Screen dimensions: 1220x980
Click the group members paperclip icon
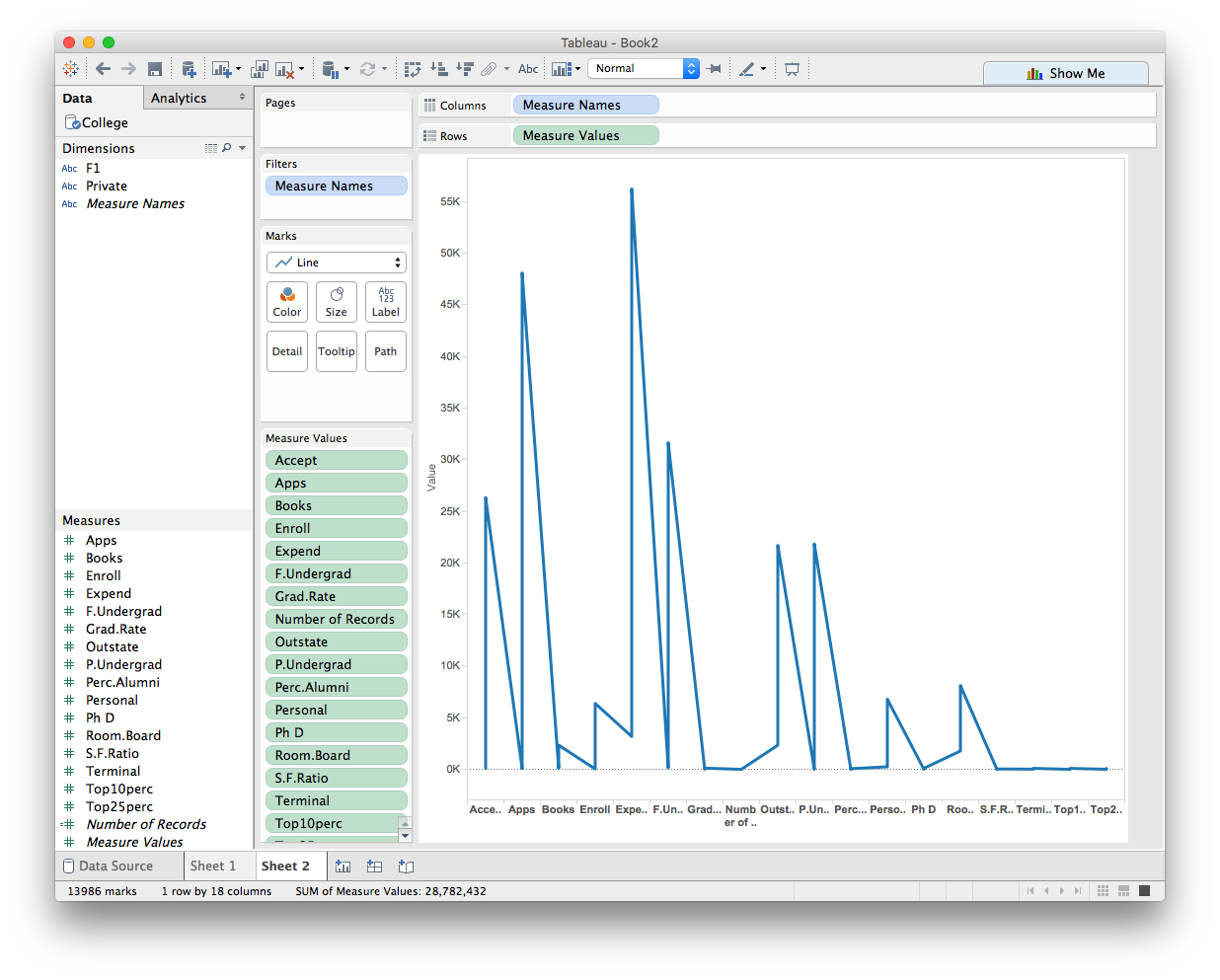point(489,69)
